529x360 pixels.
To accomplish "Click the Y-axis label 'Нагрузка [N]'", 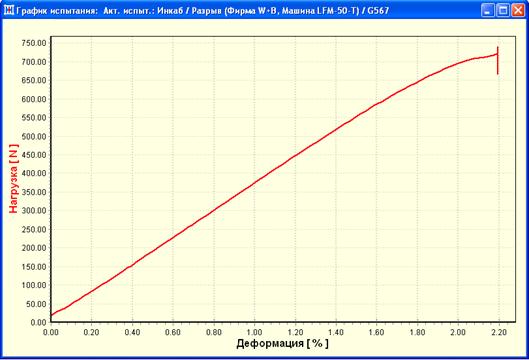I will (x=13, y=179).
